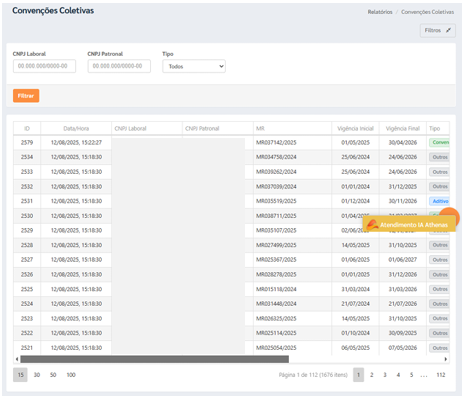Viewport: 465px width, 398px height.
Task: Click the CNPJ Patronal column header
Action: tap(218, 128)
